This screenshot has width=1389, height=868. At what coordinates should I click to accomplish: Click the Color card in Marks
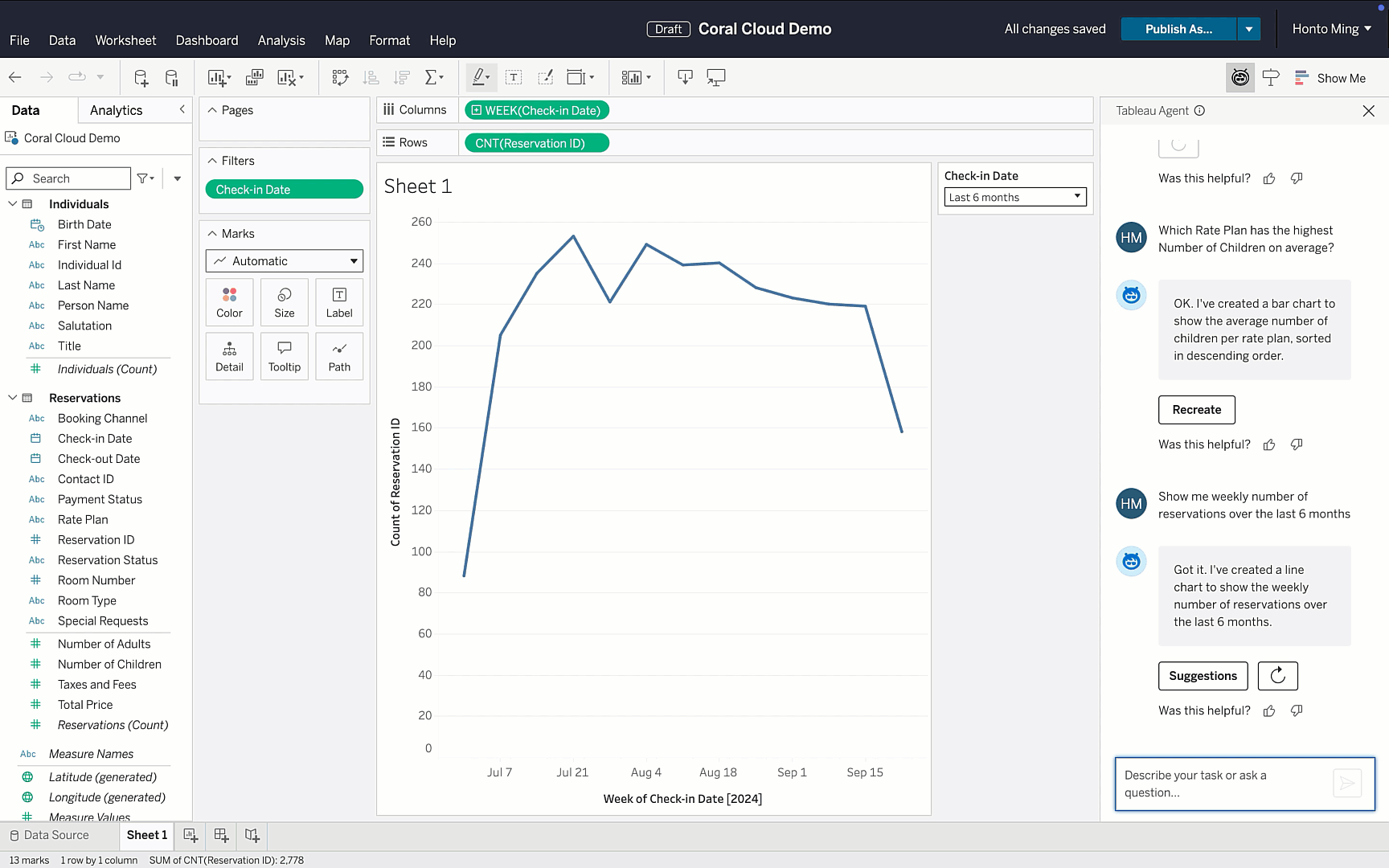[x=229, y=302]
